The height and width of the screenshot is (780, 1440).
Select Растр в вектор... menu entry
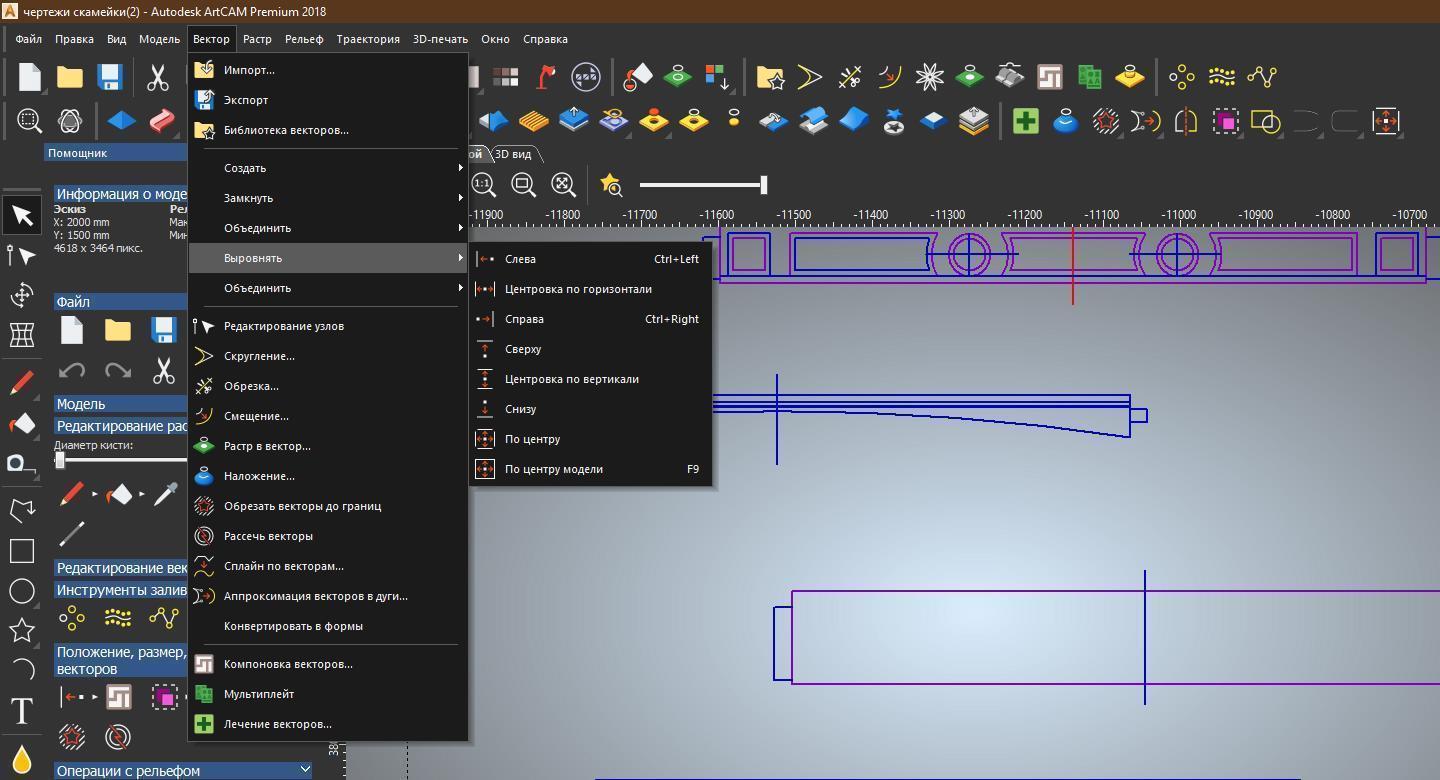coord(328,446)
